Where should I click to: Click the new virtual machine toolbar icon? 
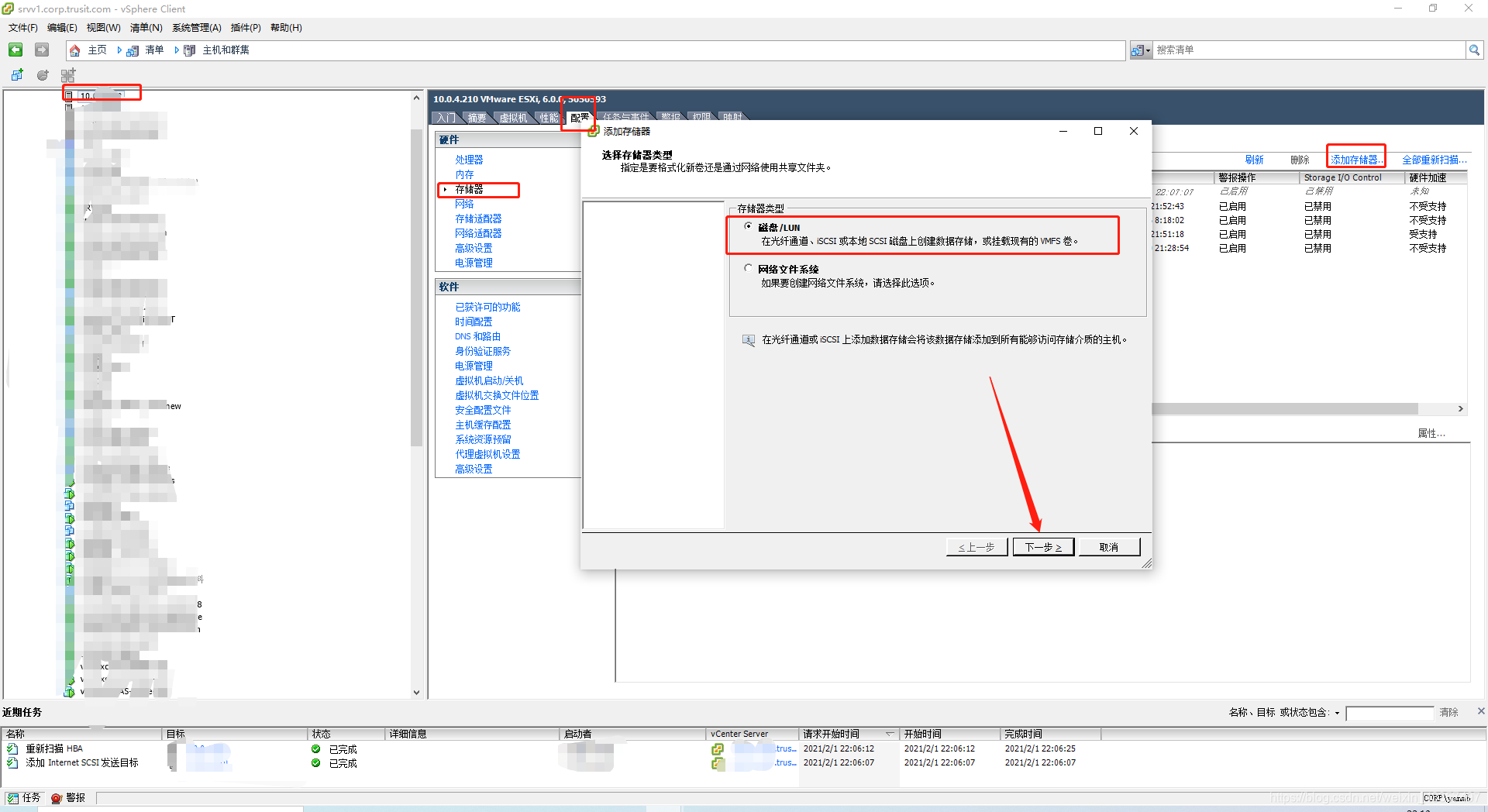17,75
